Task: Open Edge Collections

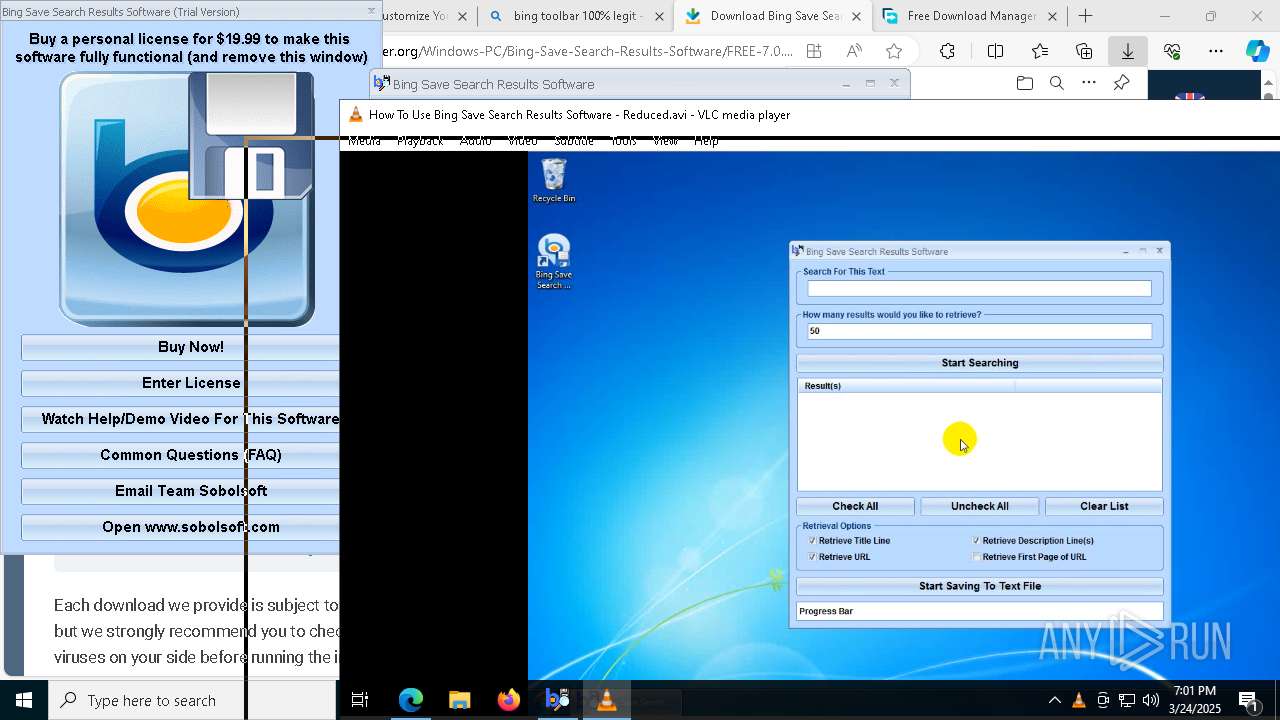Action: coord(1084,51)
